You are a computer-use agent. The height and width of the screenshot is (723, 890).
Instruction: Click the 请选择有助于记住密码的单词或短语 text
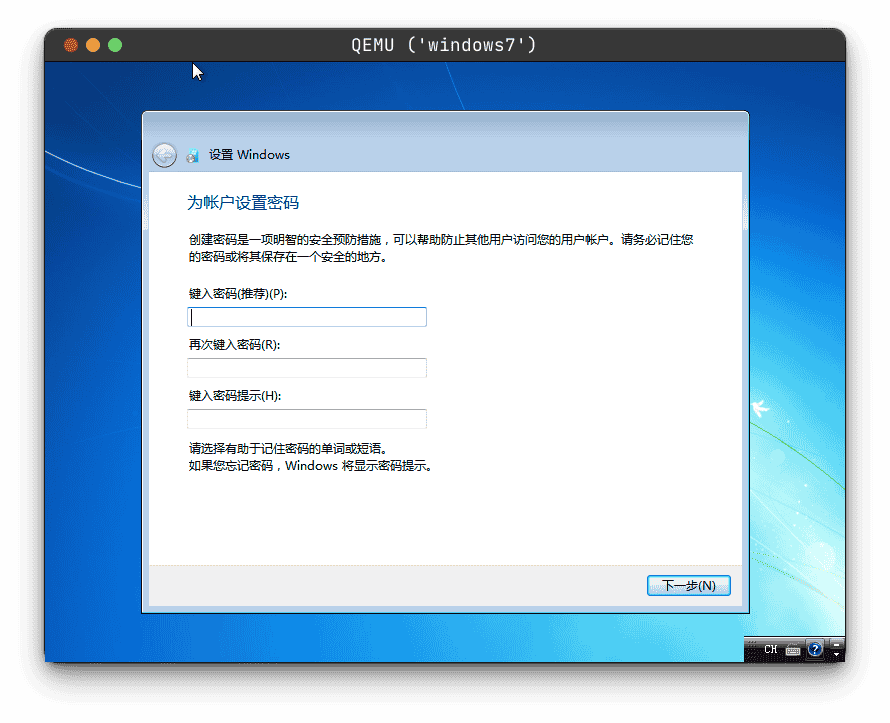point(288,449)
